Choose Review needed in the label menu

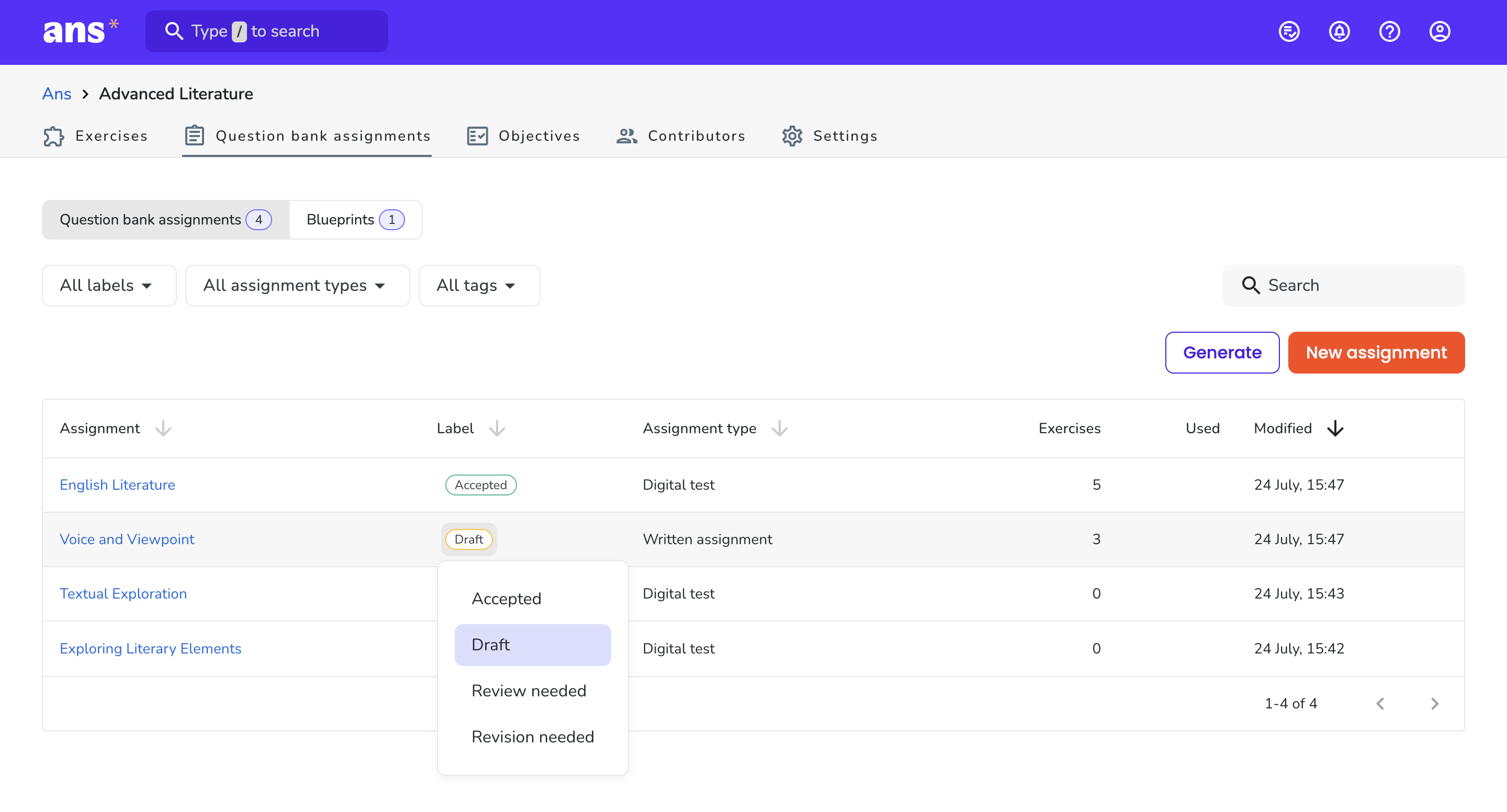pos(532,690)
